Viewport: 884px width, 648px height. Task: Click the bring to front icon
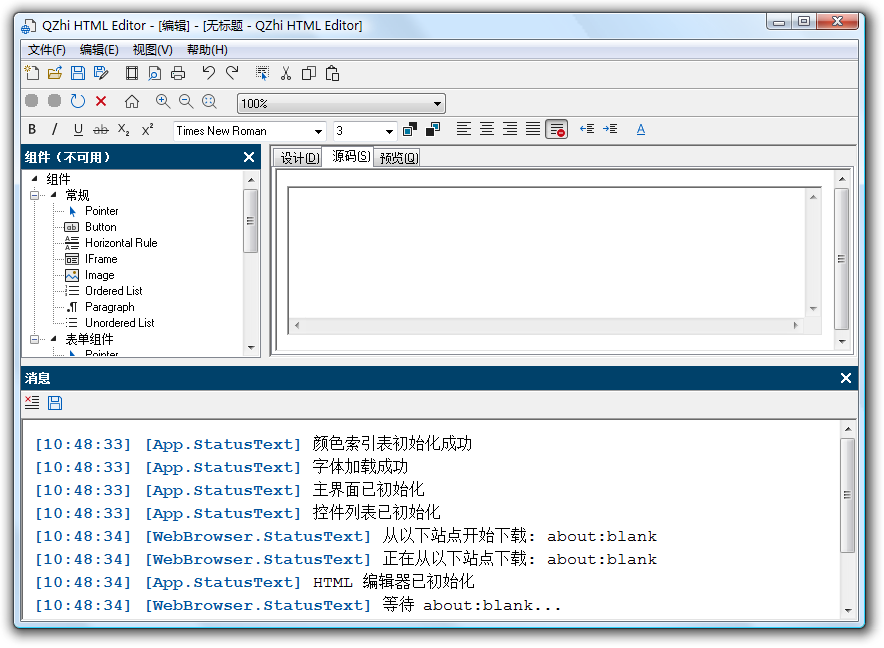pos(410,130)
